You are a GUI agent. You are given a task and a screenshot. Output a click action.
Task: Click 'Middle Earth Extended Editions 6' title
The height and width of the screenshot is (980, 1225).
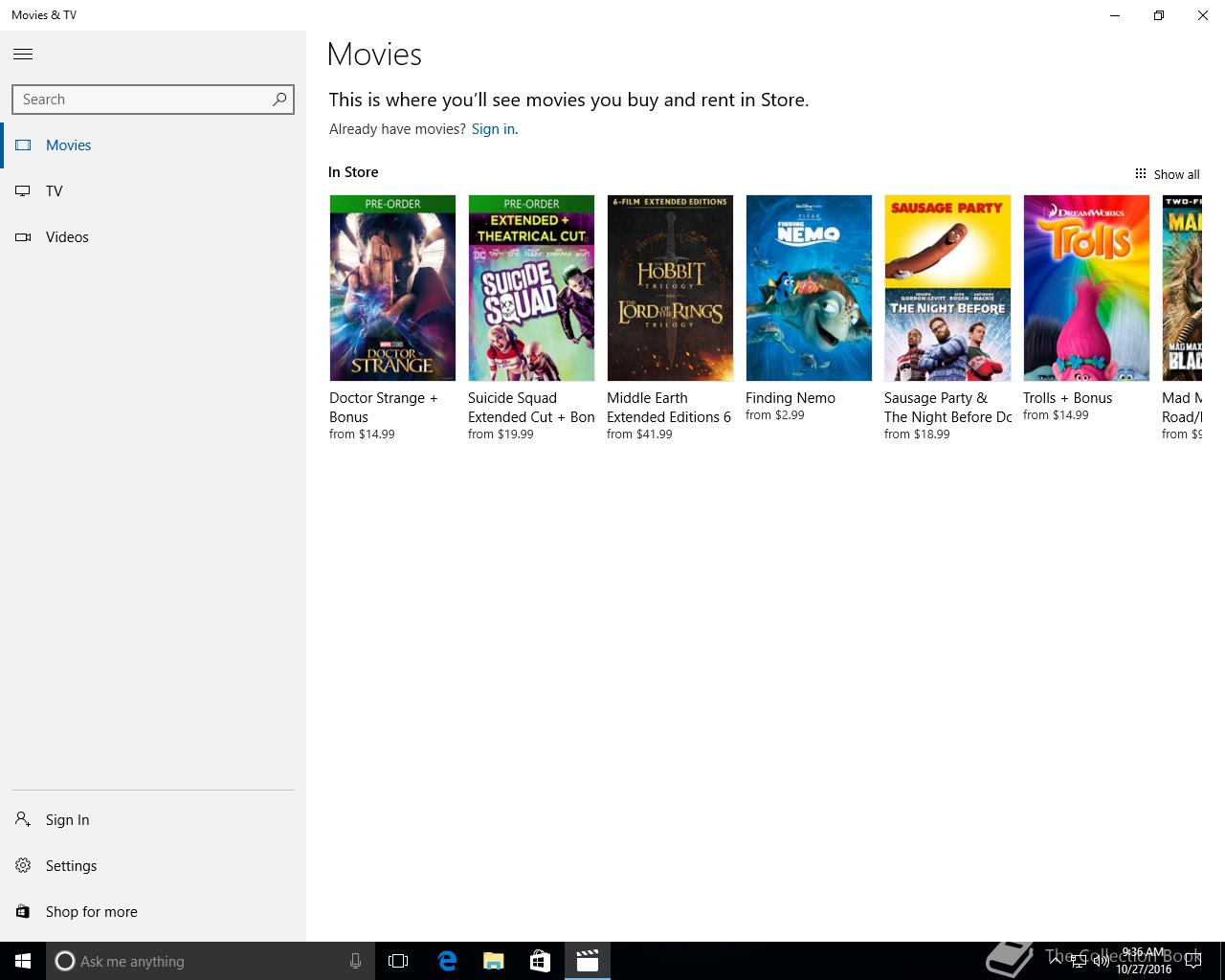669,408
